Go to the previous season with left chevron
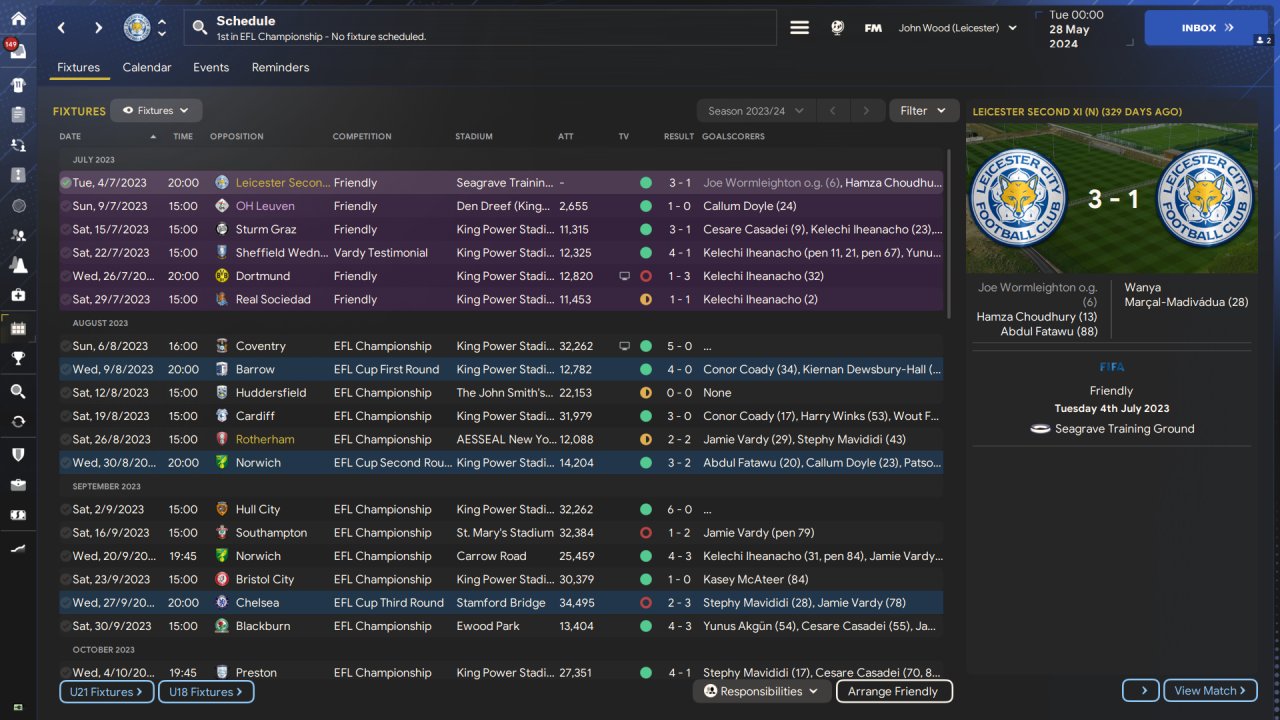Image resolution: width=1280 pixels, height=720 pixels. [x=833, y=111]
